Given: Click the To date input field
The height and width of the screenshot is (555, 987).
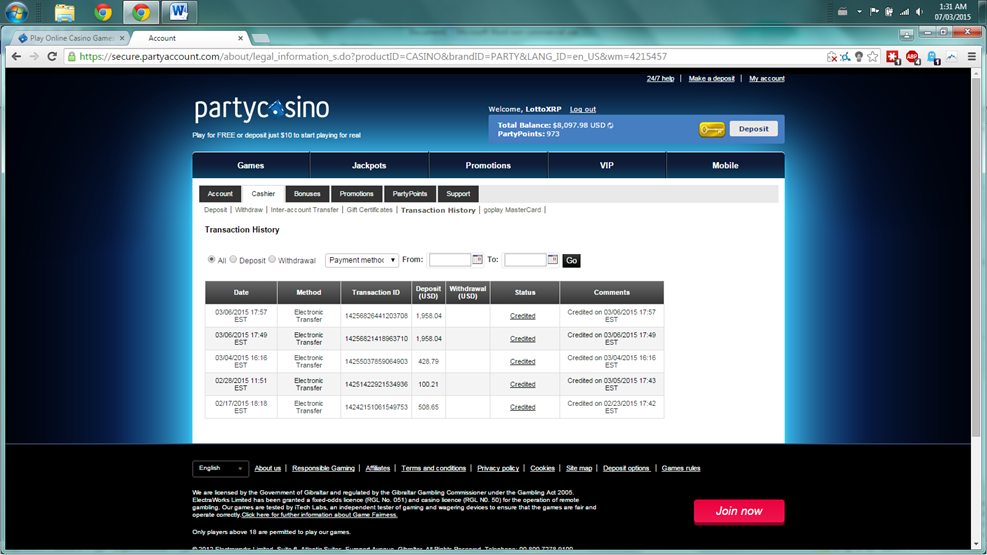Looking at the screenshot, I should coord(525,260).
